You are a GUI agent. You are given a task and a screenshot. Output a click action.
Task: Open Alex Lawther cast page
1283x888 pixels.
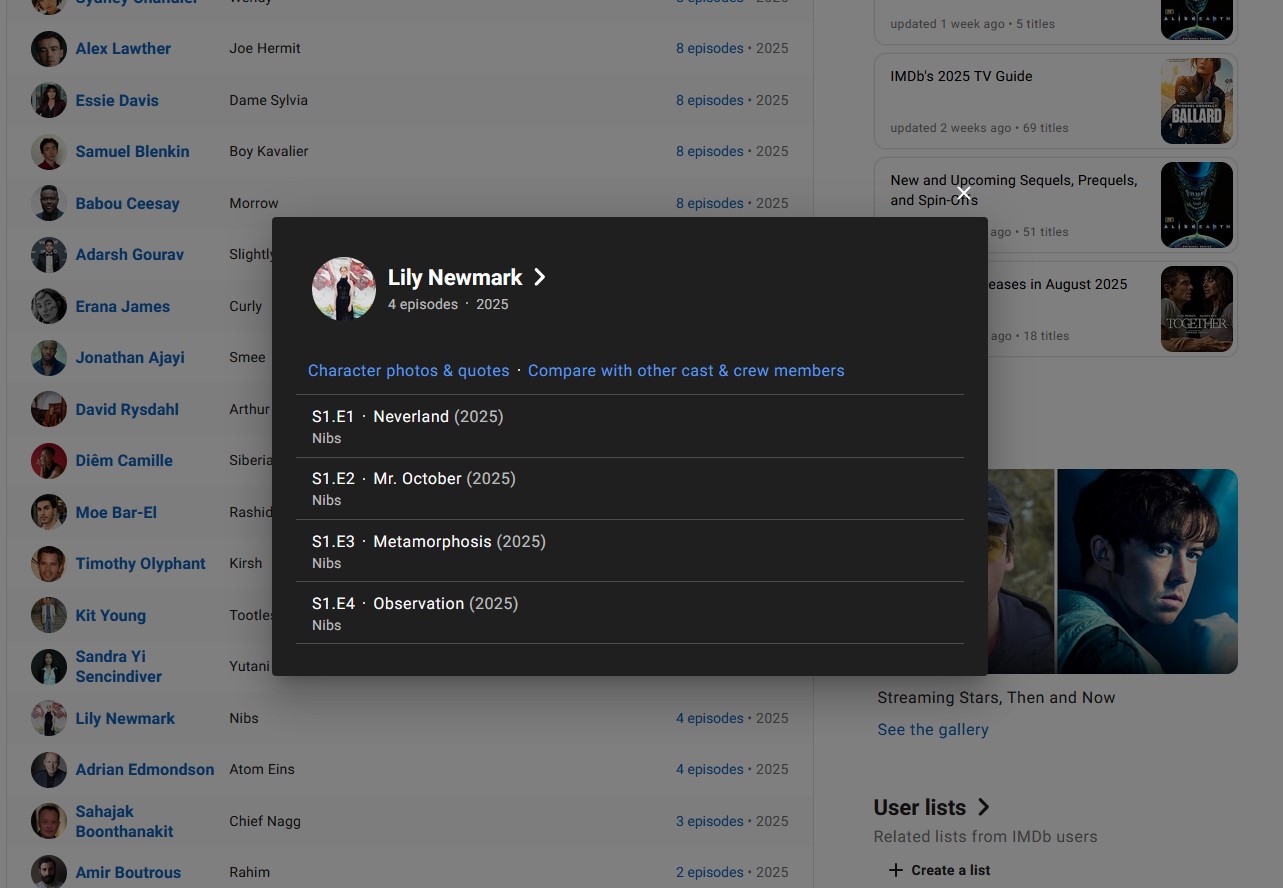pyautogui.click(x=123, y=48)
